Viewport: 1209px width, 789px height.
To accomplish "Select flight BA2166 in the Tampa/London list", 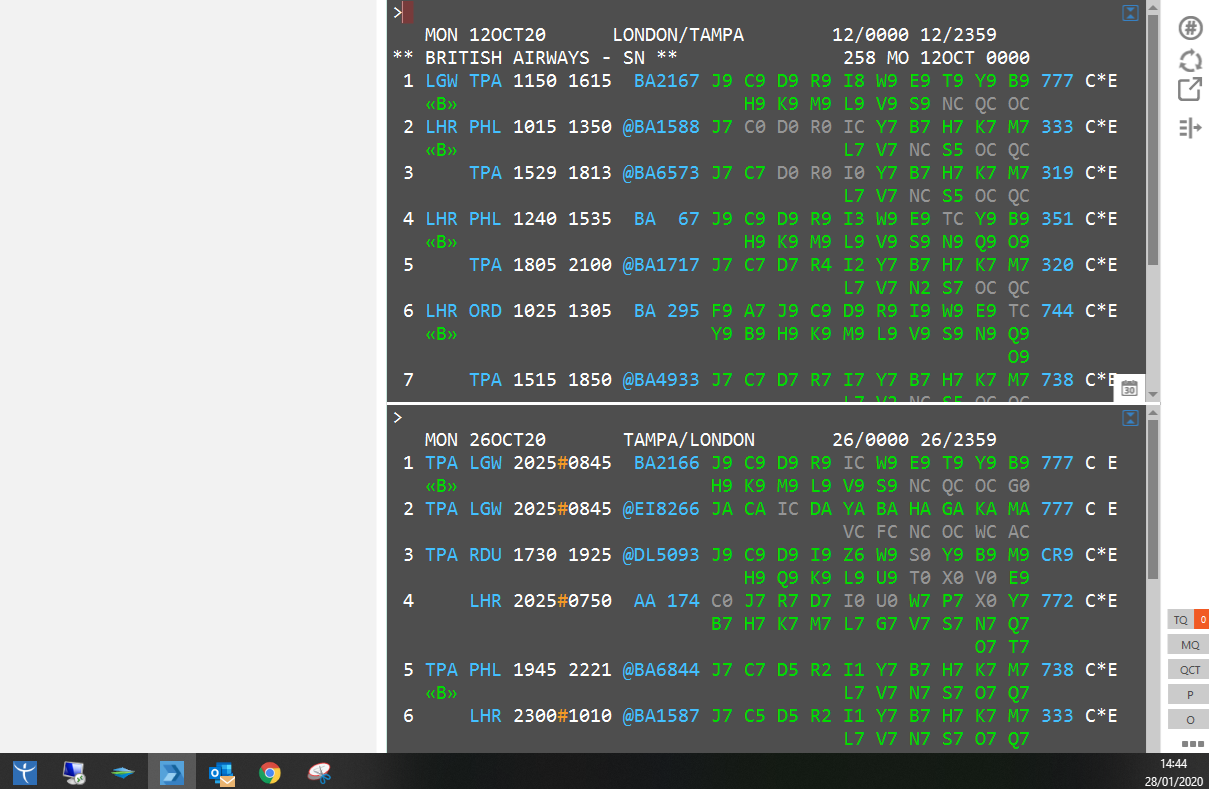I will [x=667, y=463].
